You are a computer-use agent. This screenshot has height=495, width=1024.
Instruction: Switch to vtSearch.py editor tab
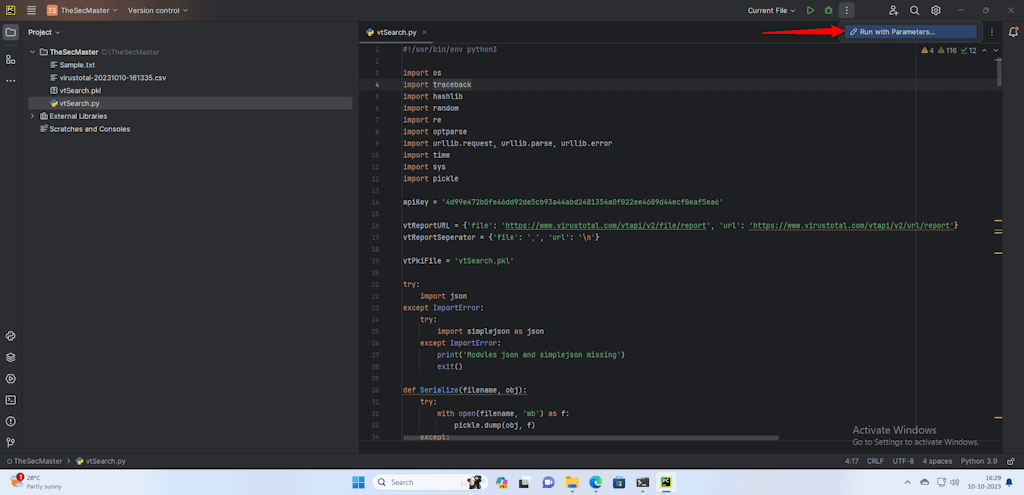click(392, 32)
